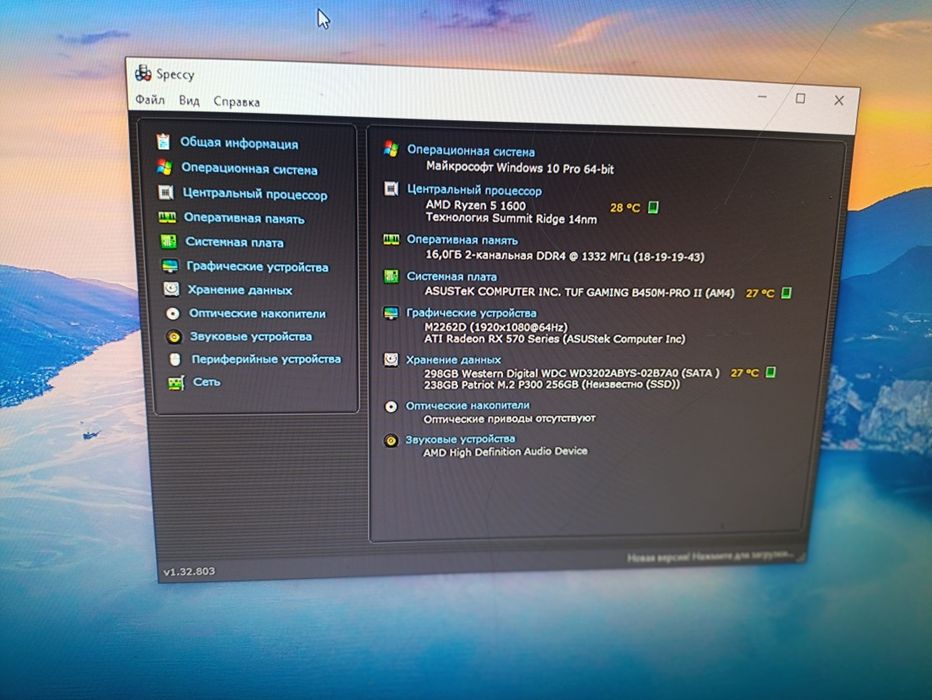The width and height of the screenshot is (932, 700).
Task: Click the CPU chip icon in sidebar
Action: click(166, 192)
